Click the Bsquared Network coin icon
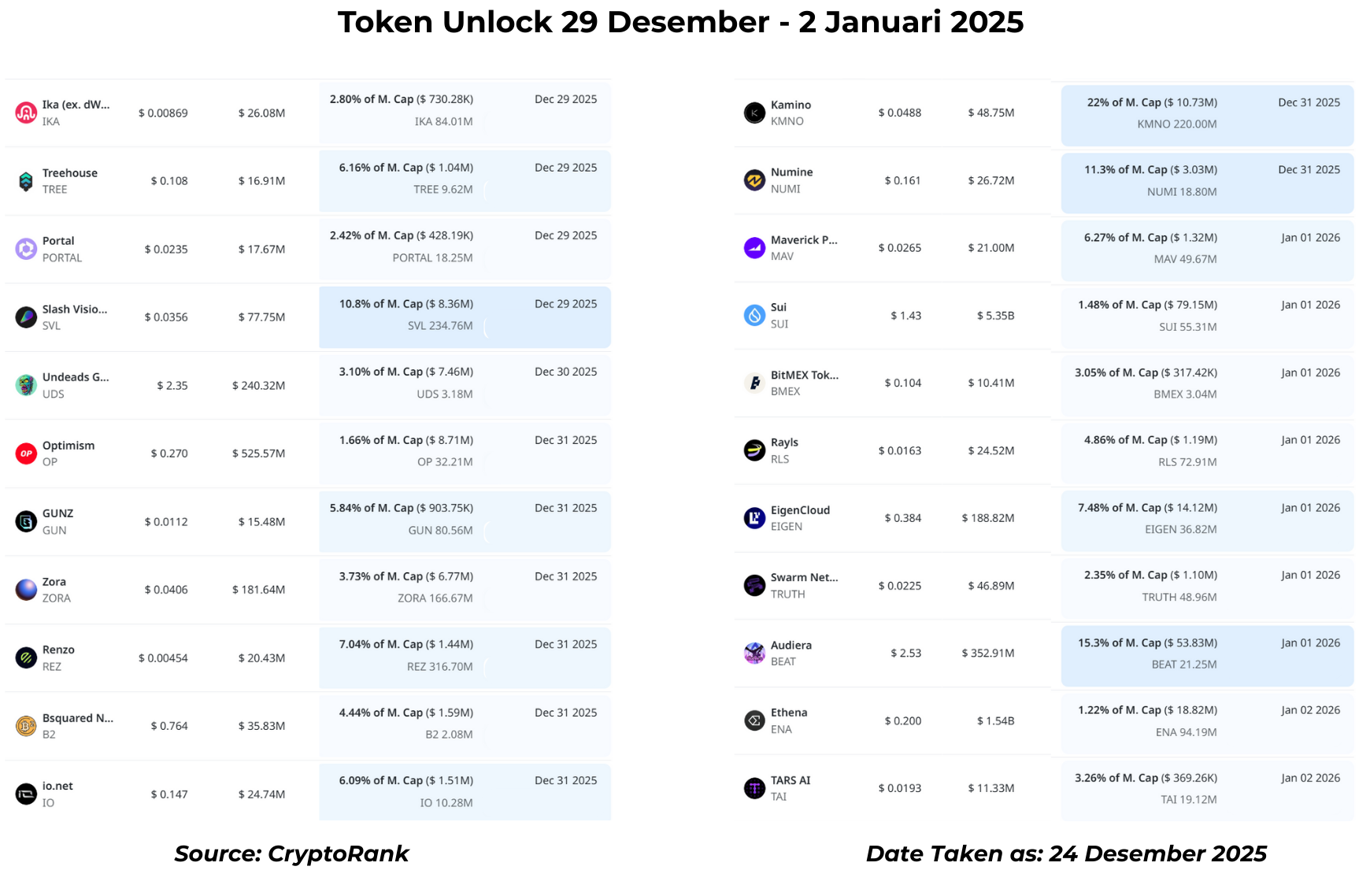Image resolution: width=1370 pixels, height=896 pixels. pyautogui.click(x=26, y=726)
